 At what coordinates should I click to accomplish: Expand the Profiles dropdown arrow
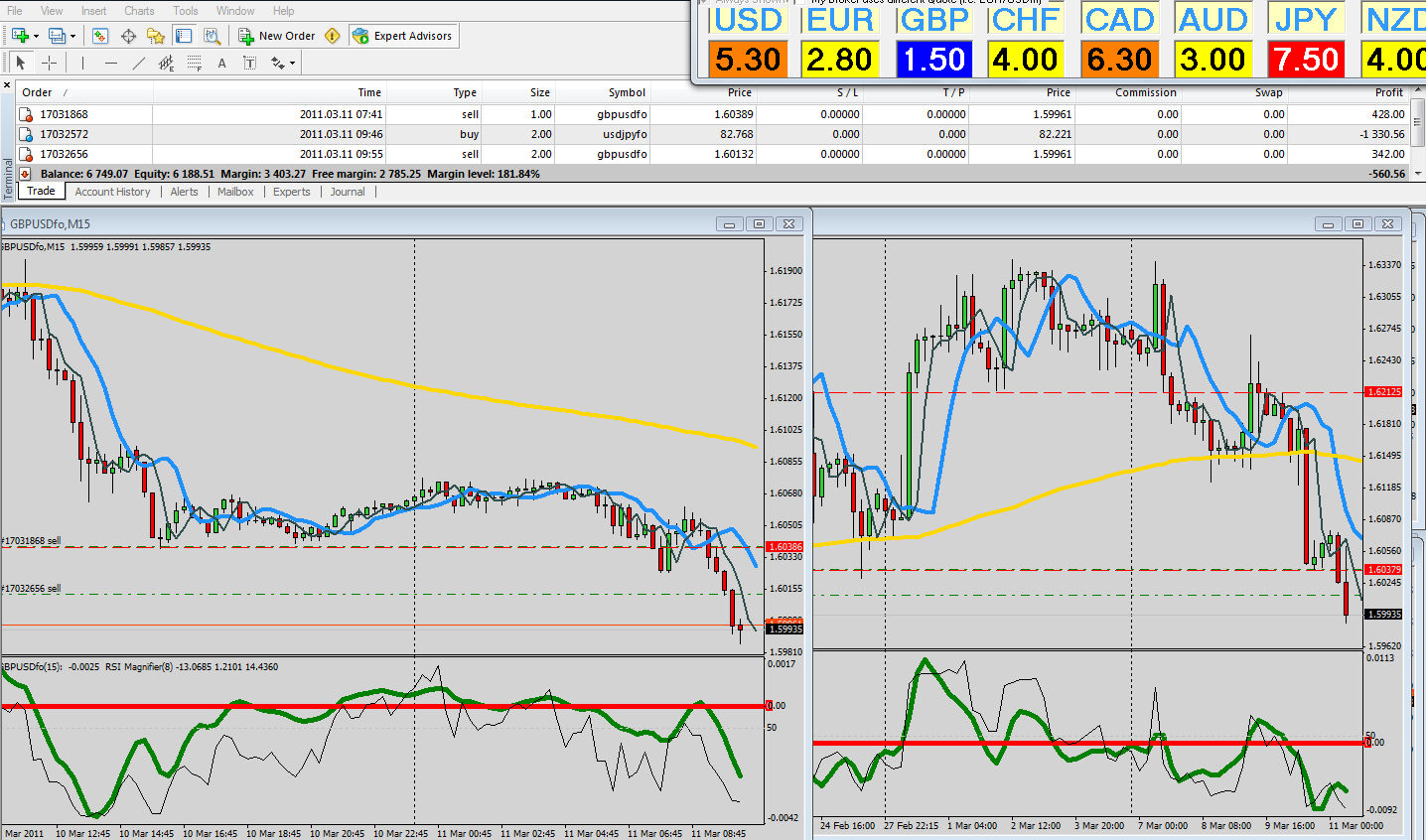coord(72,37)
